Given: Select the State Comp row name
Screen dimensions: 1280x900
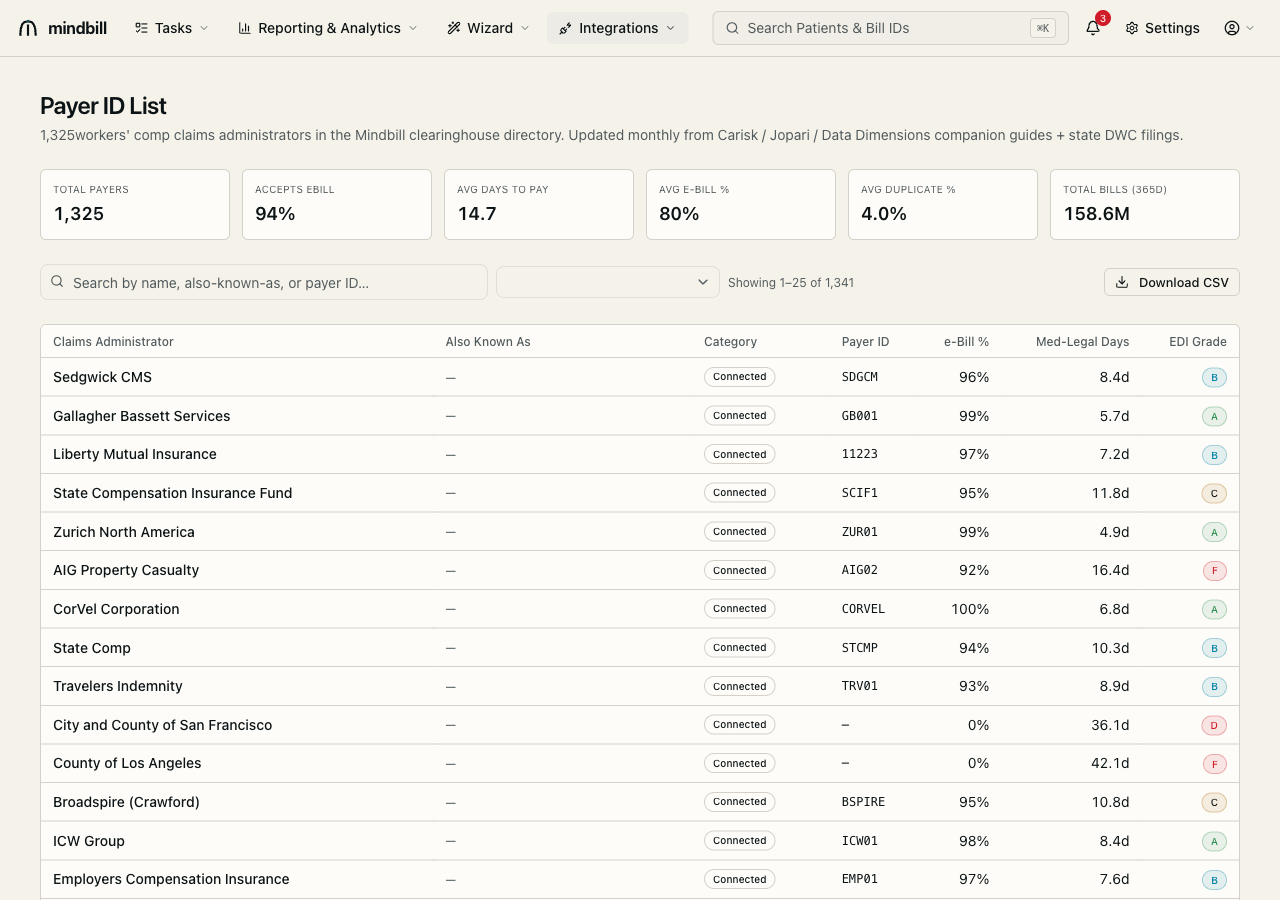Looking at the screenshot, I should tap(92, 648).
